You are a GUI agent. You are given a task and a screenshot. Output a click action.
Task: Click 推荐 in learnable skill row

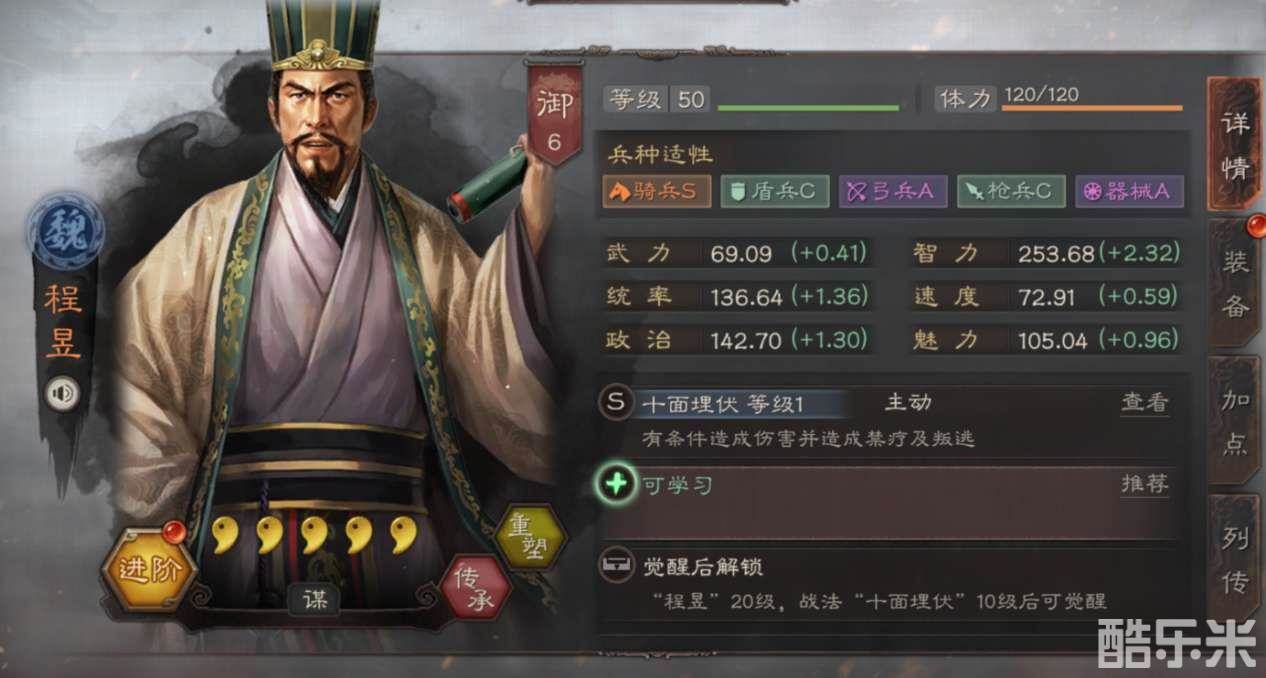click(x=1145, y=485)
